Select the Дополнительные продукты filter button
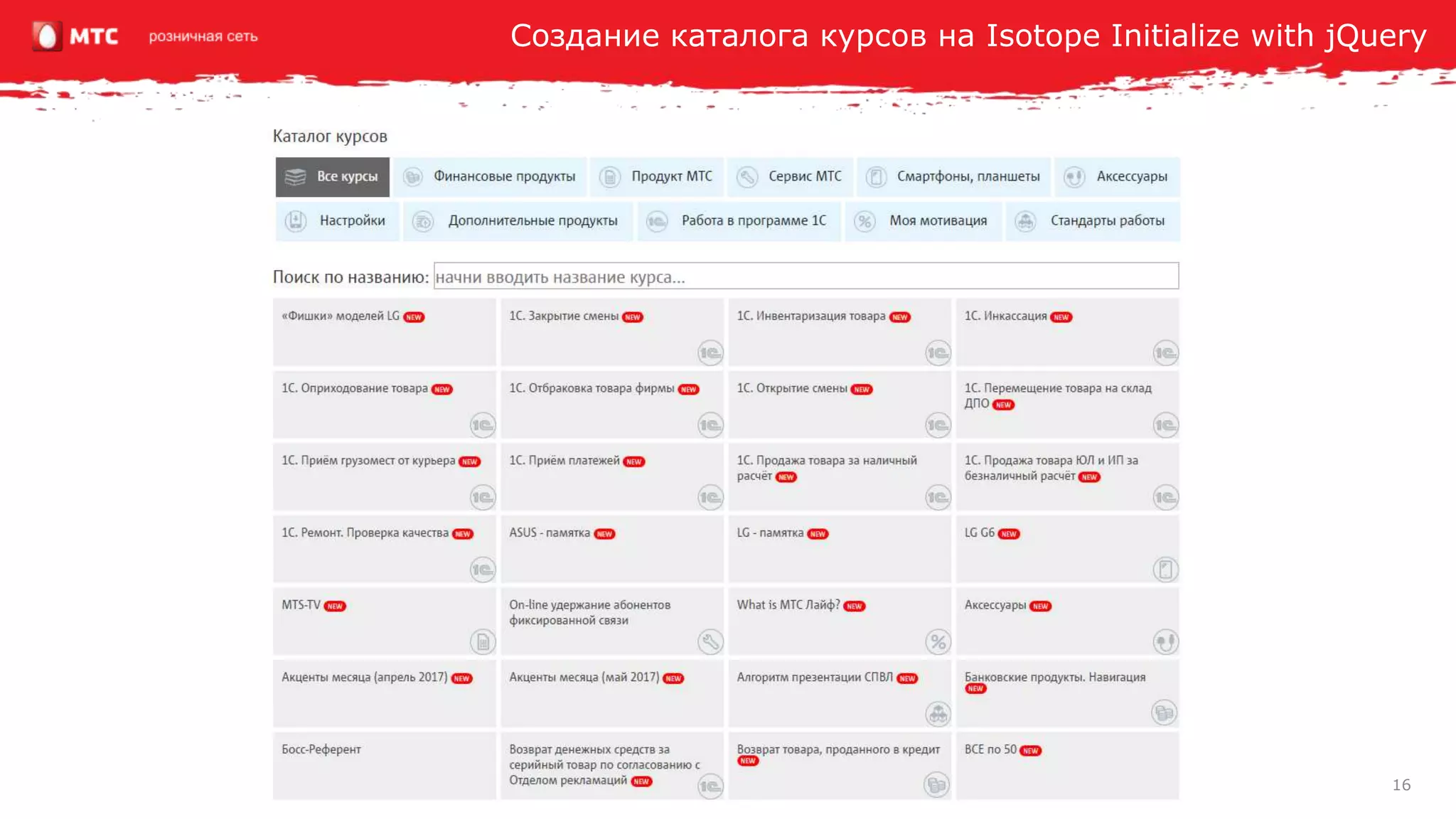This screenshot has width=1456, height=819. click(518, 221)
